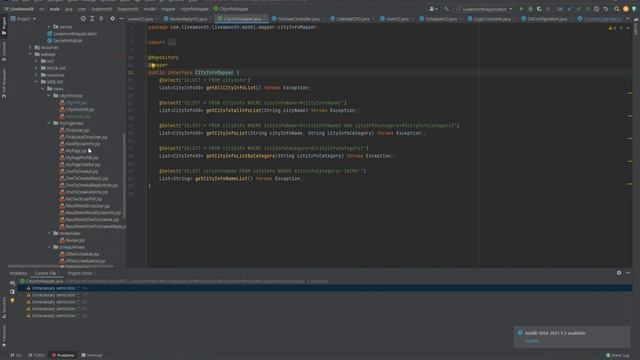Collapse the cityInfoView folder

tap(49, 96)
